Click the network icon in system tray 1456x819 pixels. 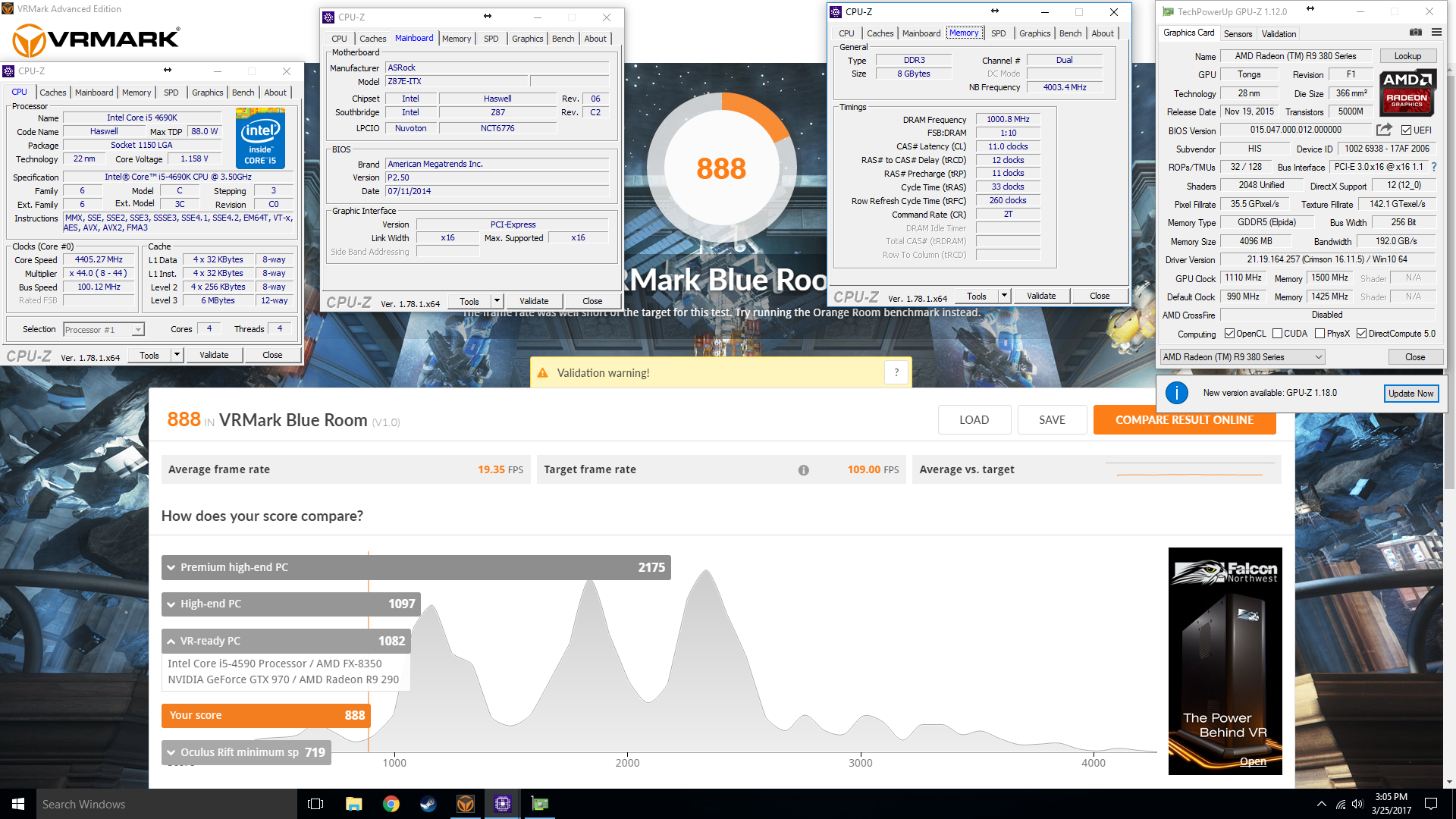coord(1340,804)
